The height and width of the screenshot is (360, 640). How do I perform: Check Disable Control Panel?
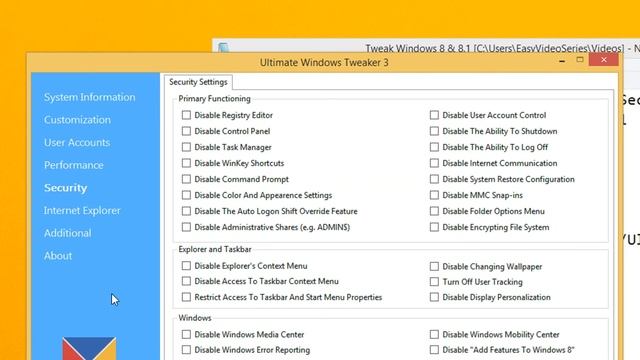tap(186, 131)
